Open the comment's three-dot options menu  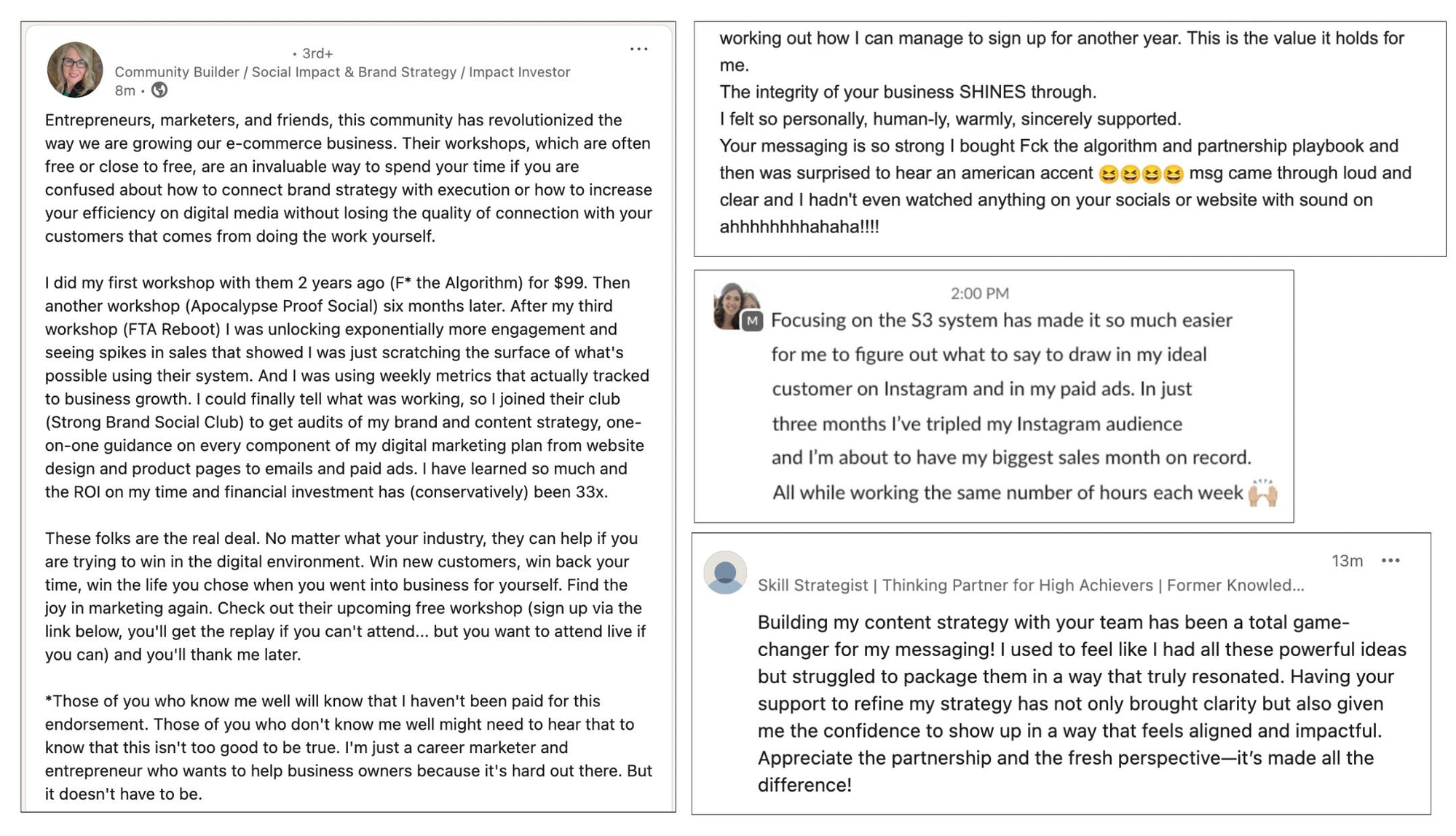coord(1390,561)
